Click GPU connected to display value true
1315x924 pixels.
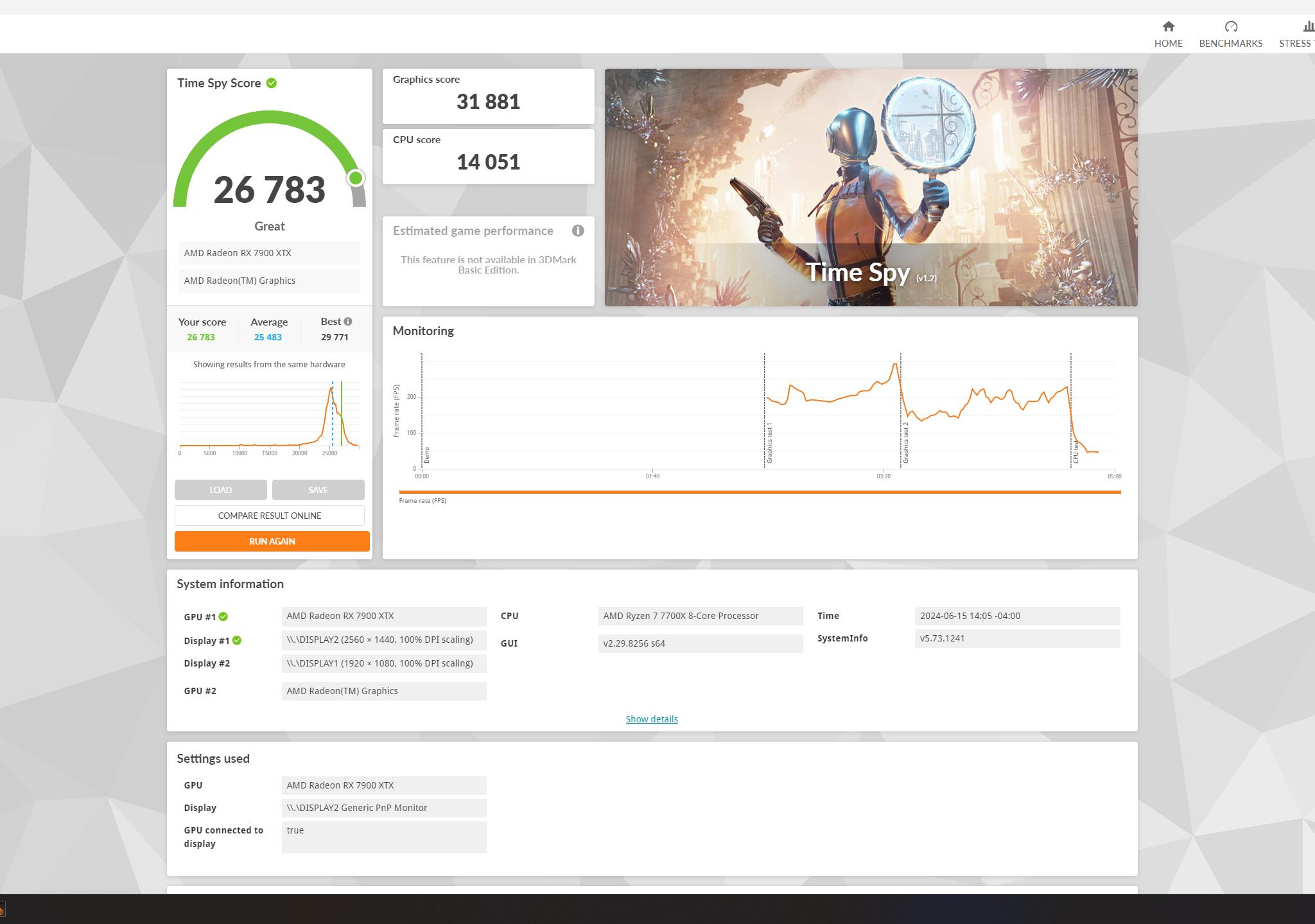[x=384, y=837]
